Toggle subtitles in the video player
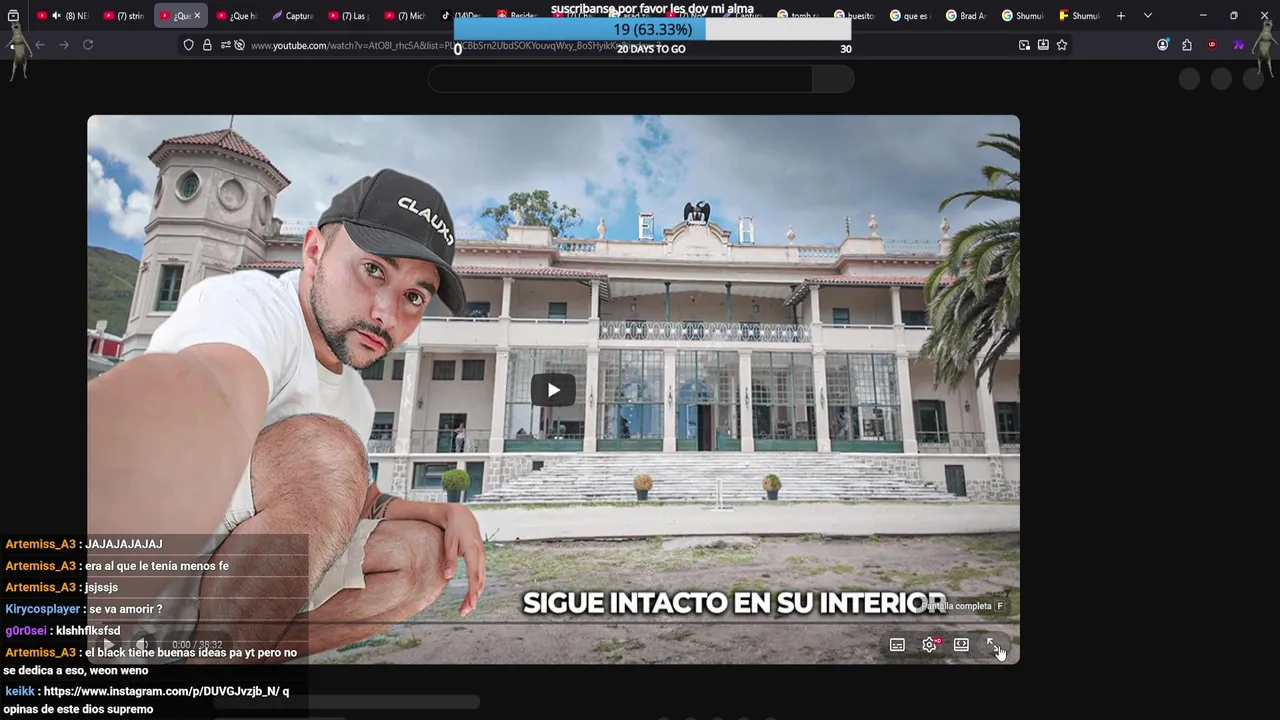1280x720 pixels. pyautogui.click(x=897, y=645)
